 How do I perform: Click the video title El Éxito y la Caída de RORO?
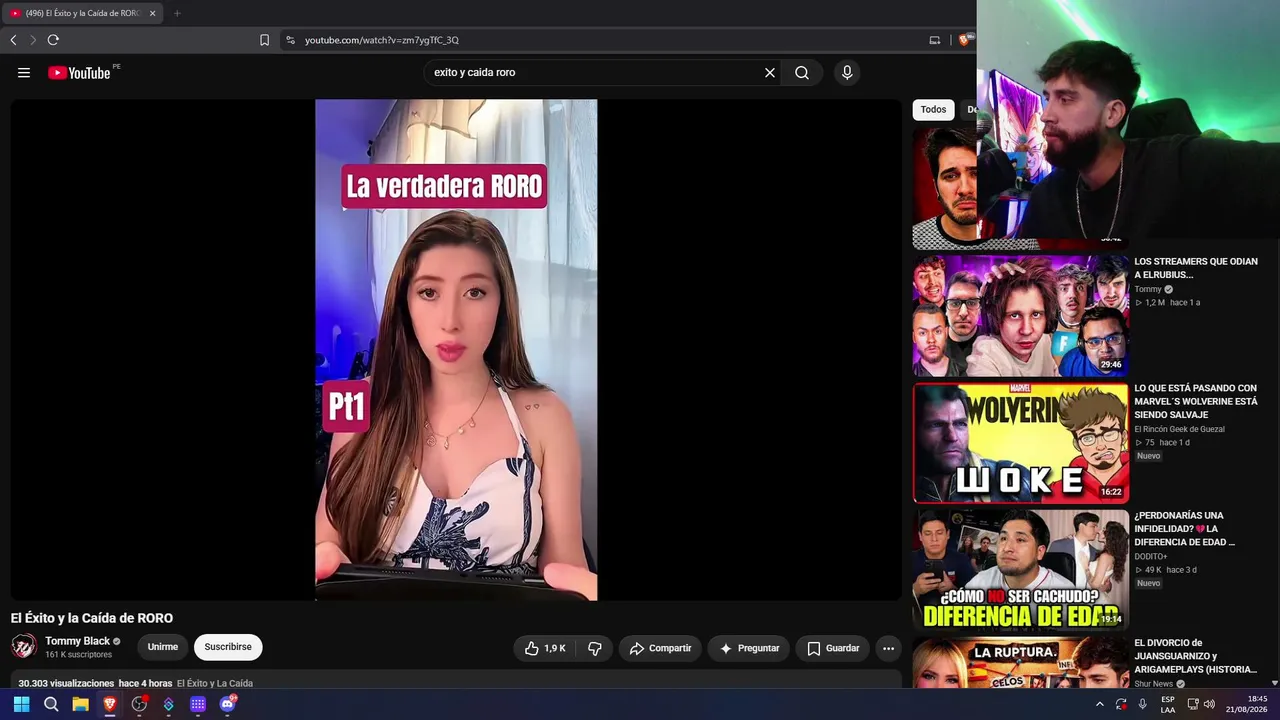(x=92, y=618)
